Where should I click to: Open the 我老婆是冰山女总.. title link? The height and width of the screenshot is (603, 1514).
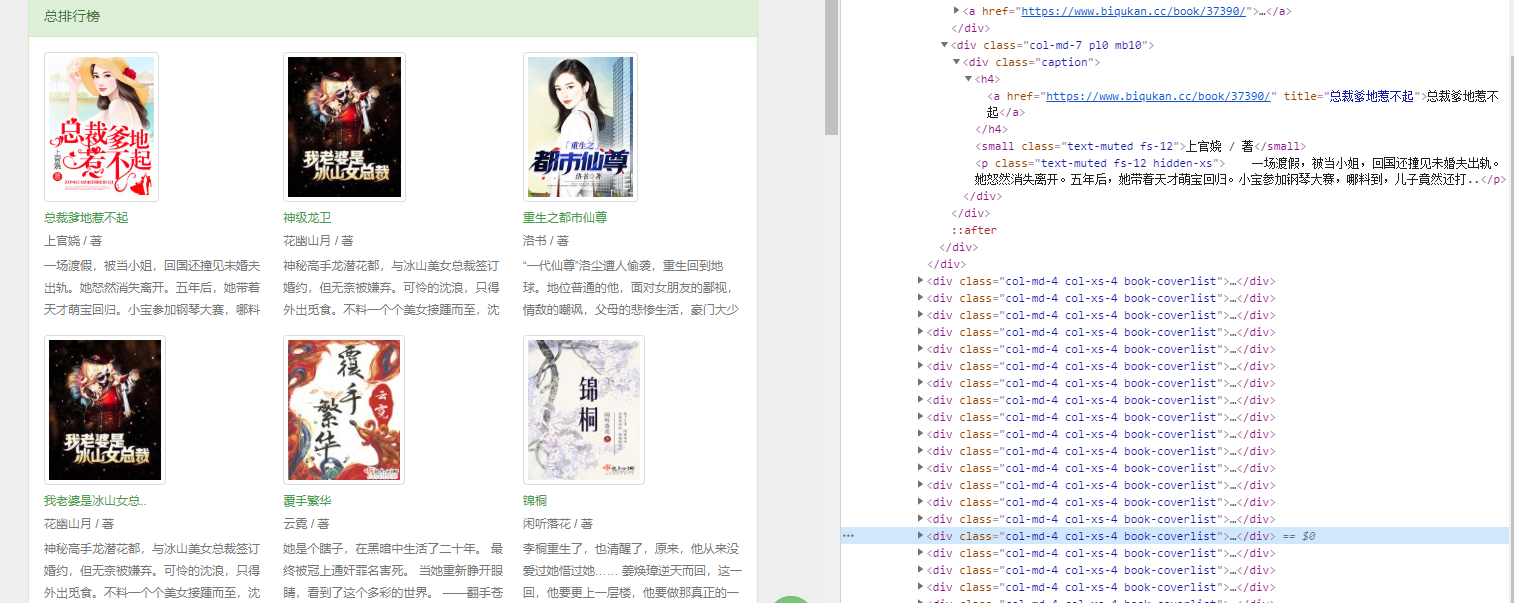point(95,500)
